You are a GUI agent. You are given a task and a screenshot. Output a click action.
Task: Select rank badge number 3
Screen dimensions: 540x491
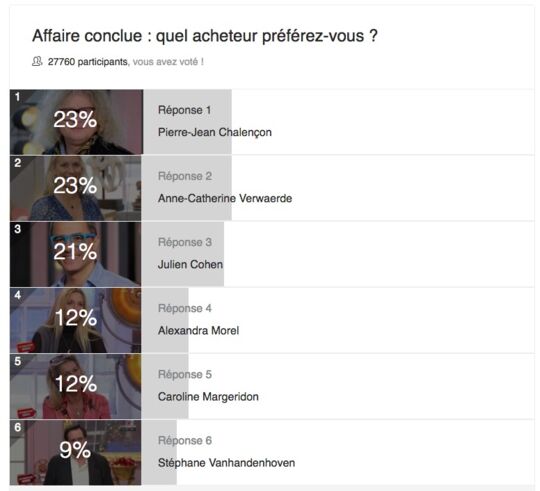click(x=18, y=229)
